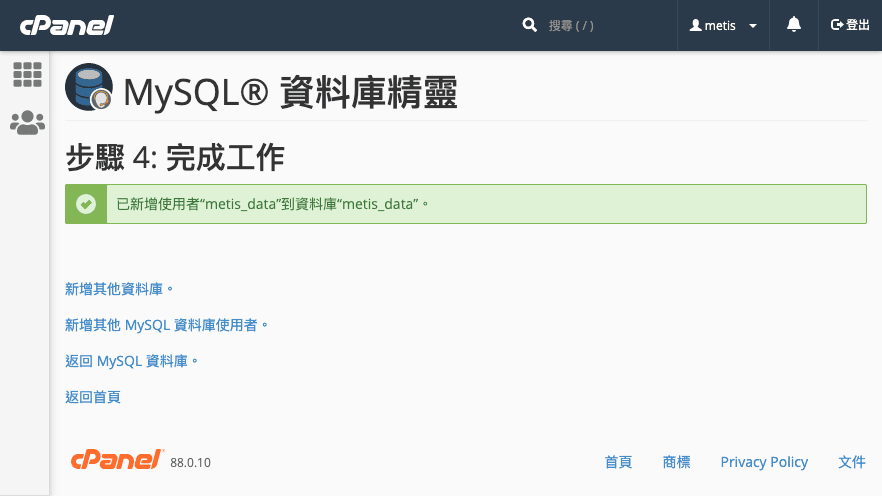Click the 新增其他資料庫 link
The height and width of the screenshot is (496, 882).
coord(119,289)
